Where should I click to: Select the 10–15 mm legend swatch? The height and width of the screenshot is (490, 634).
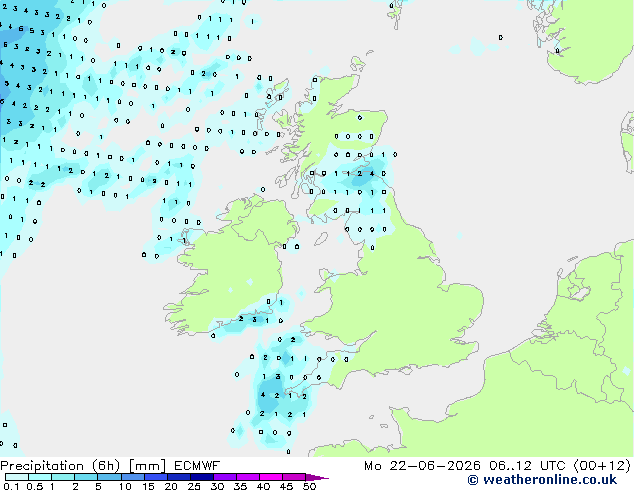tap(132, 477)
